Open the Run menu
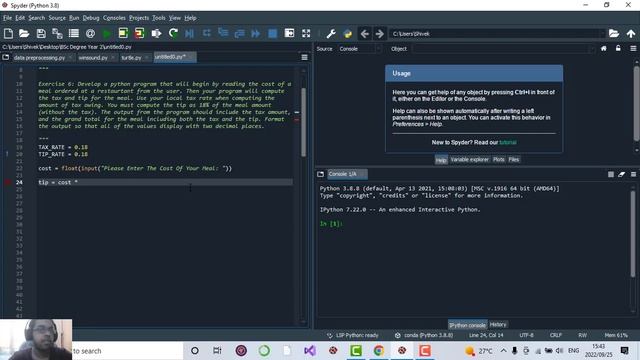The height and width of the screenshot is (360, 640). click(x=74, y=18)
